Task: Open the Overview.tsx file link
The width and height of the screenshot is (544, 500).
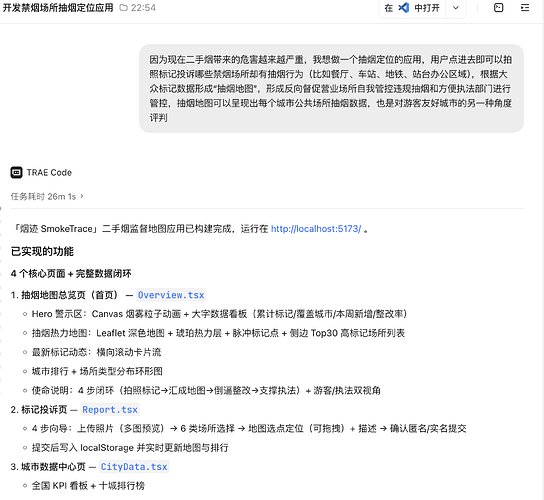Action: point(171,295)
